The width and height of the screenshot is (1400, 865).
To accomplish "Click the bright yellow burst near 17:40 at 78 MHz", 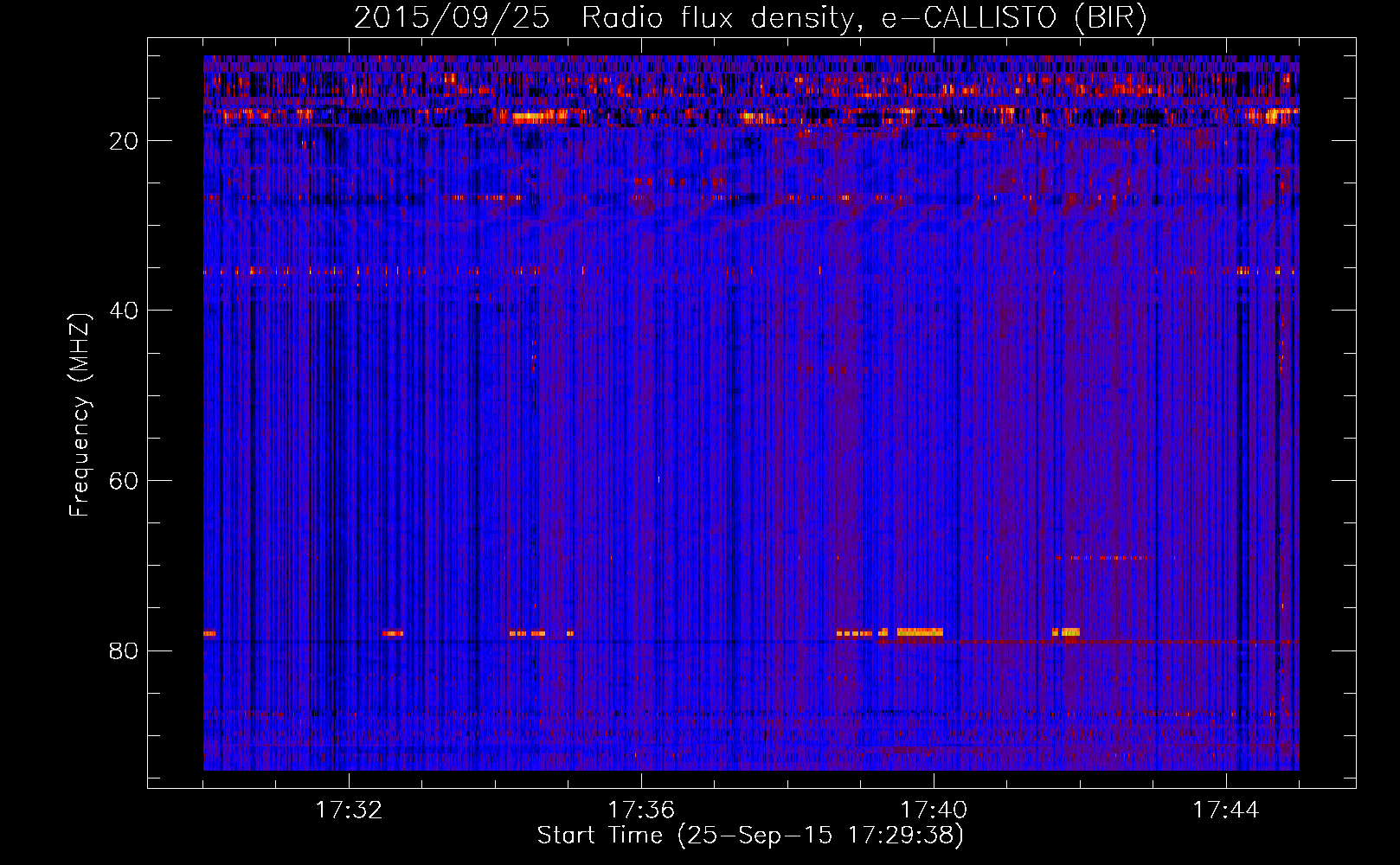I will pos(920,632).
